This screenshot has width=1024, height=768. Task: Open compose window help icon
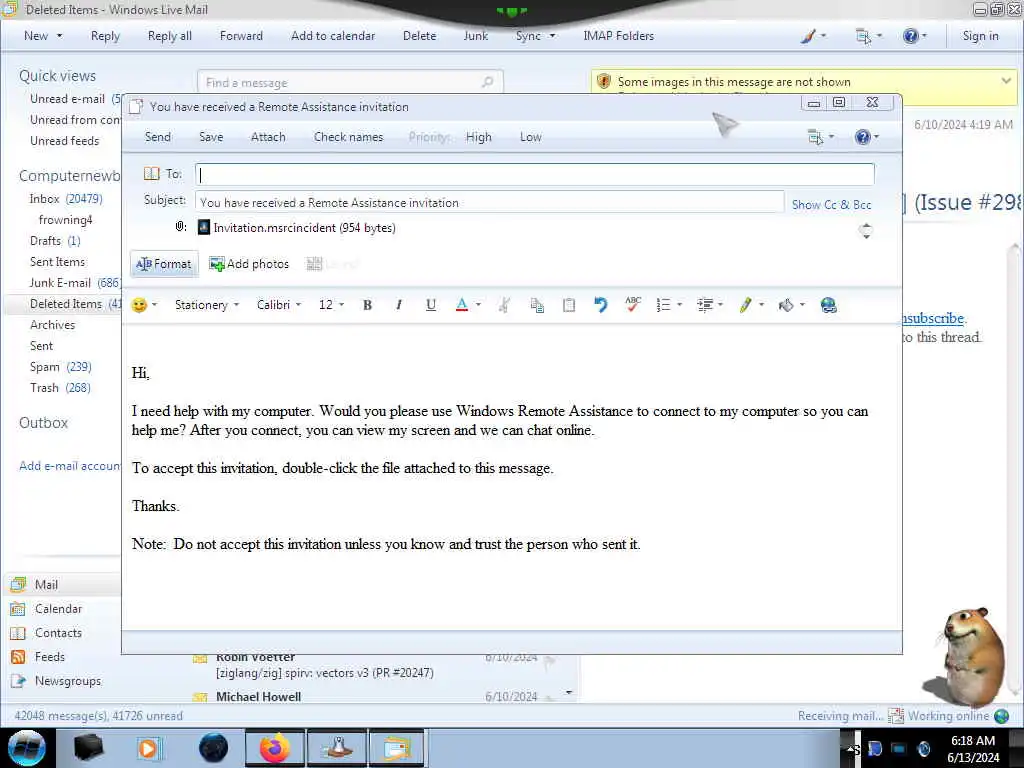click(867, 137)
